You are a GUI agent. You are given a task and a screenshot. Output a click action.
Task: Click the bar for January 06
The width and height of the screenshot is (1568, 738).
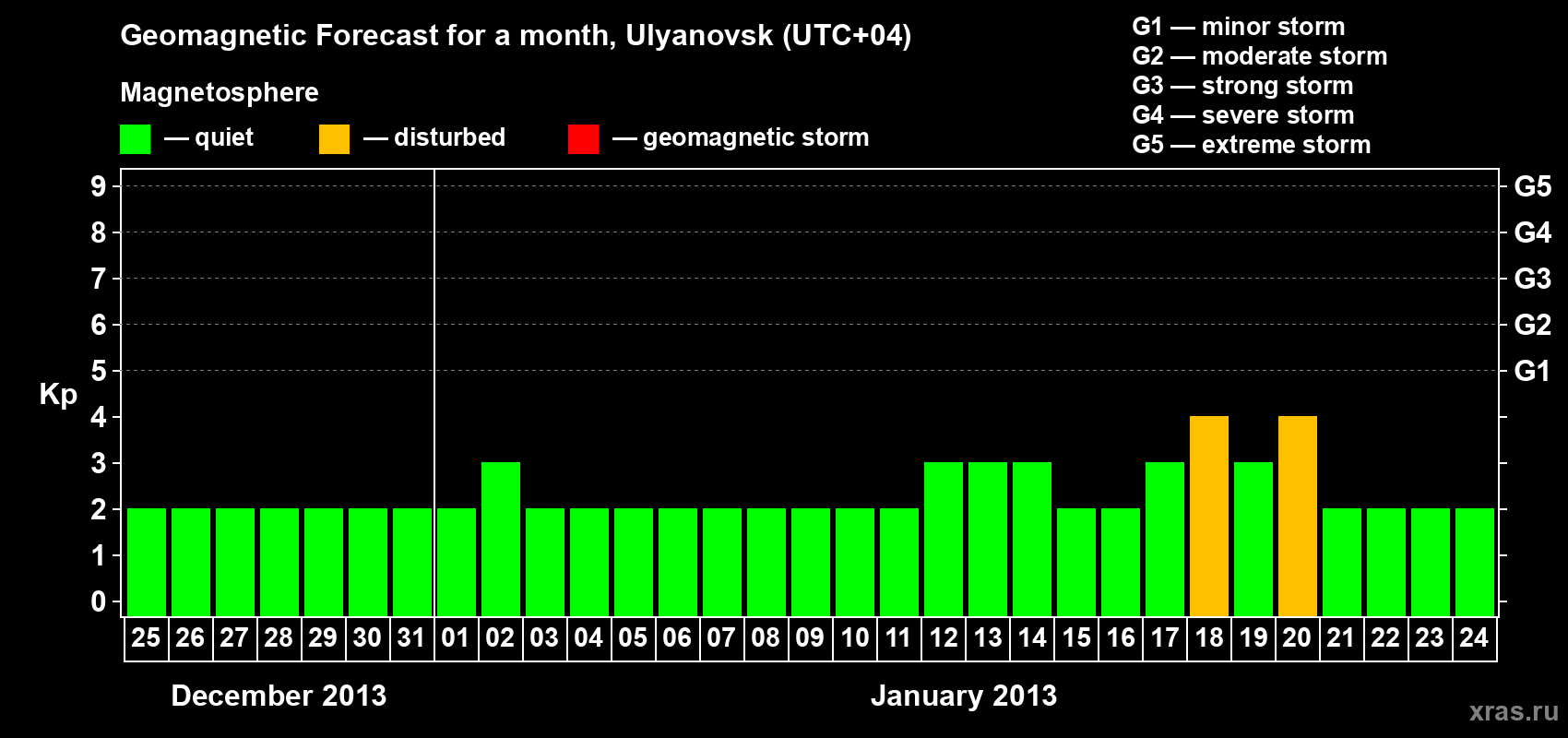(x=678, y=563)
